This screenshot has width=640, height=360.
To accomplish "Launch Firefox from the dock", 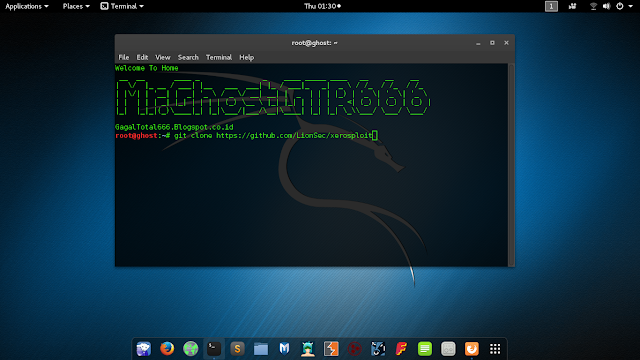I will [x=167, y=349].
